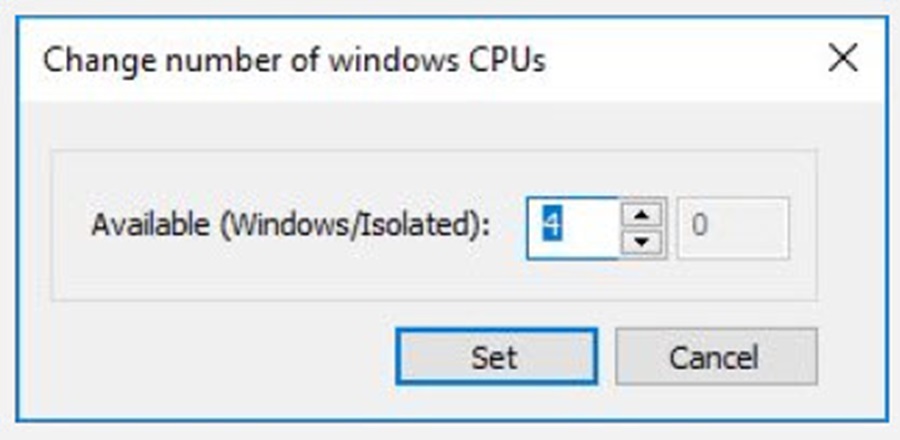Click the 0 value in Isolated box
The width and height of the screenshot is (900, 440).
tap(700, 227)
